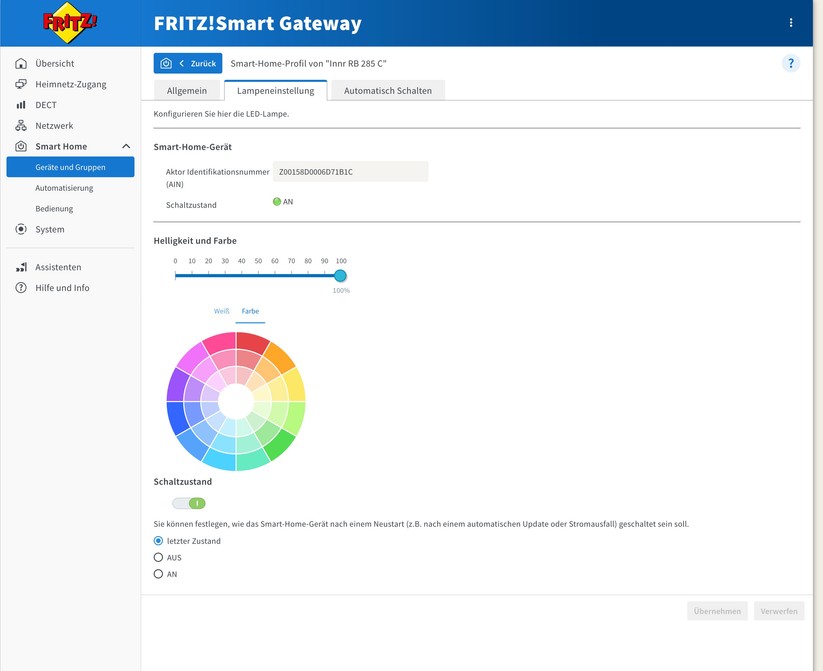Open the Übersicht home icon
This screenshot has width=823, height=671.
[x=22, y=62]
